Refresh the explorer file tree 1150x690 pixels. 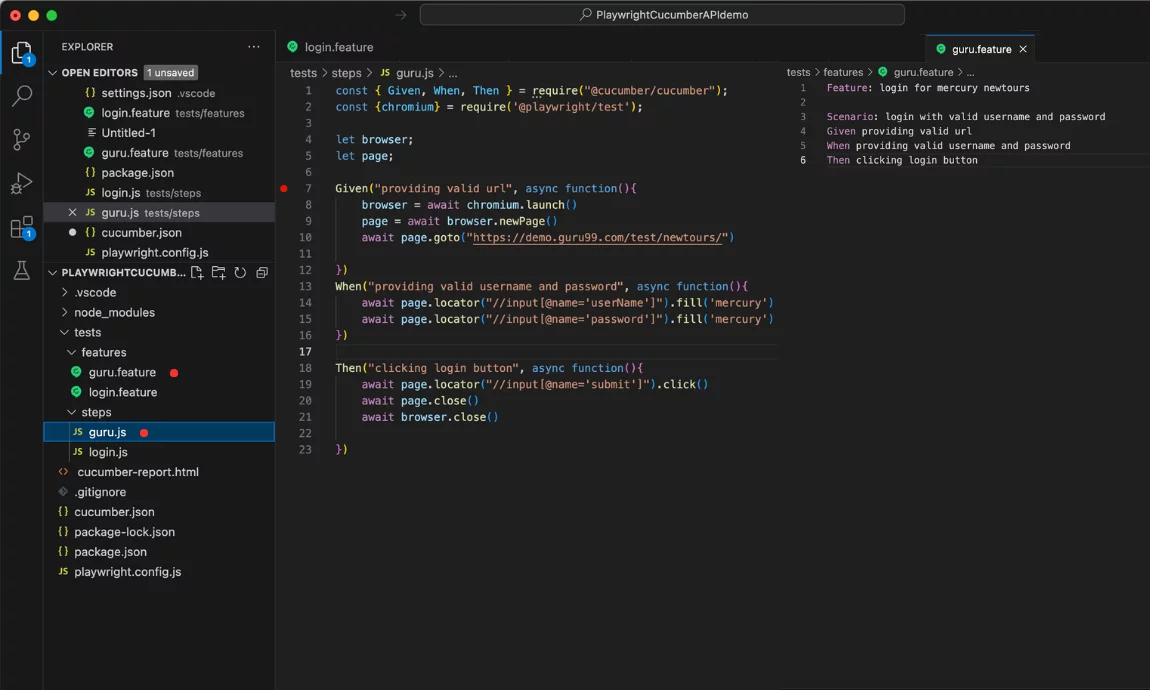[x=240, y=273]
